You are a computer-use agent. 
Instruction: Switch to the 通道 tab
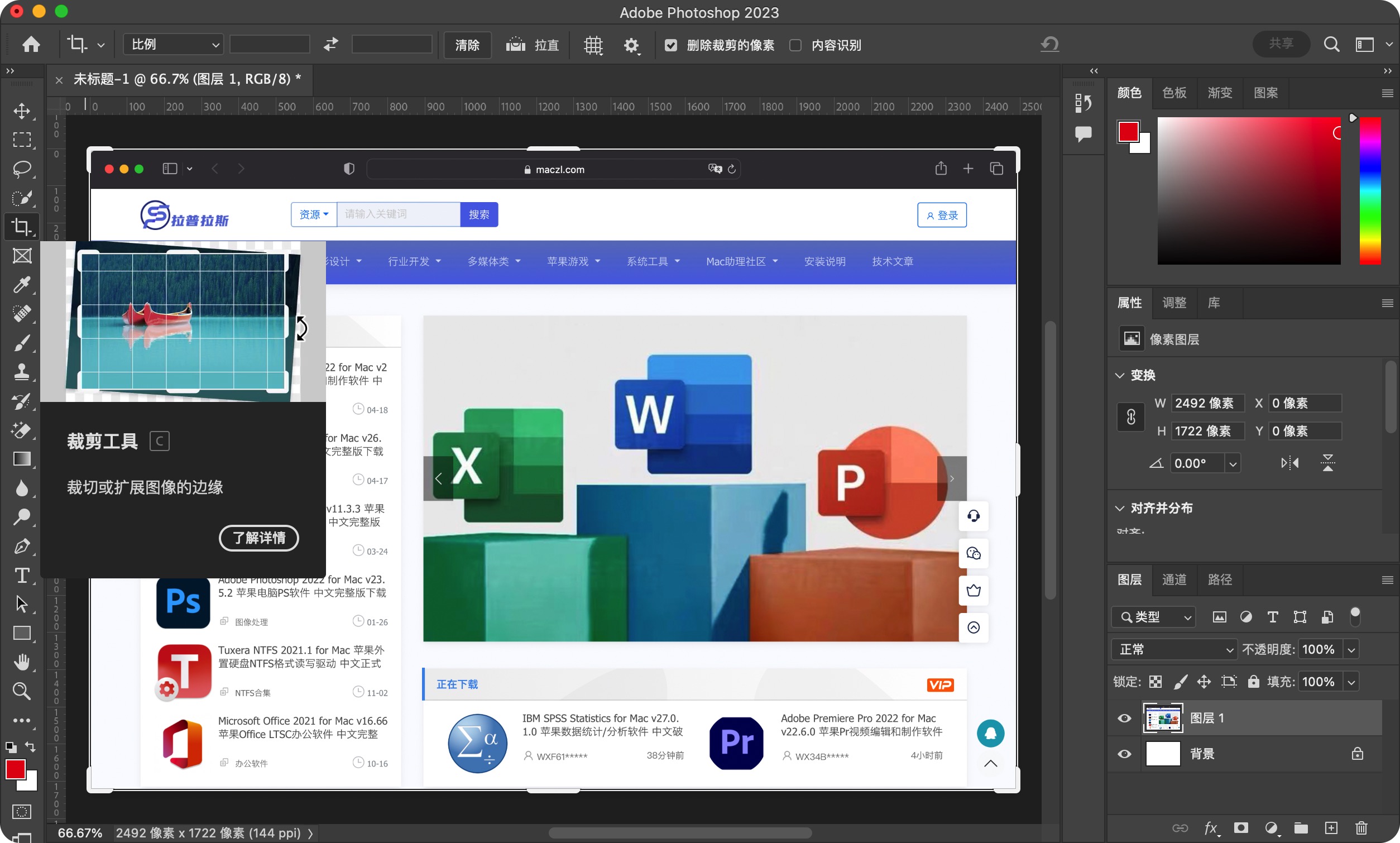pos(1174,579)
